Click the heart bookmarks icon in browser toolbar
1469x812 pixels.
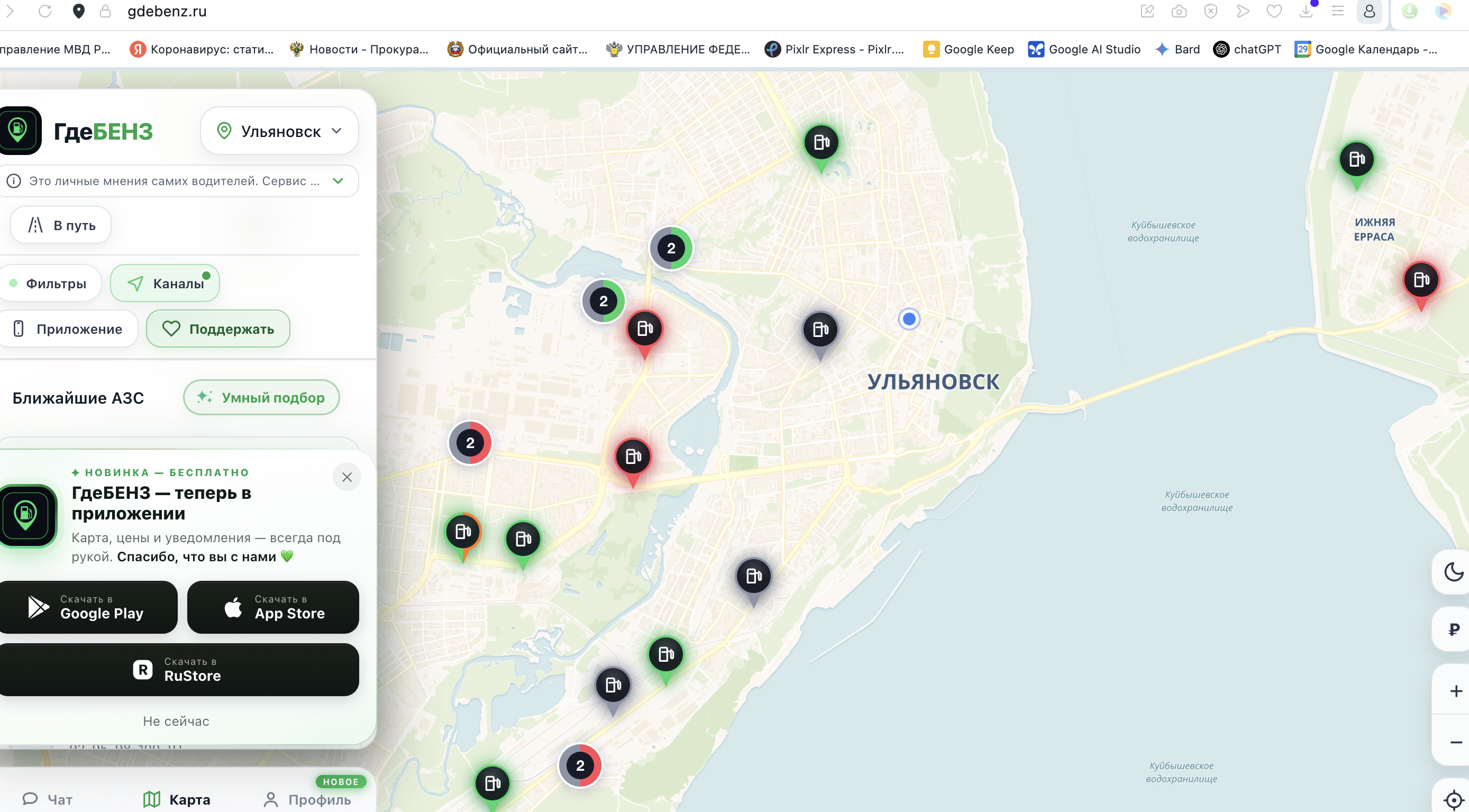(1274, 12)
